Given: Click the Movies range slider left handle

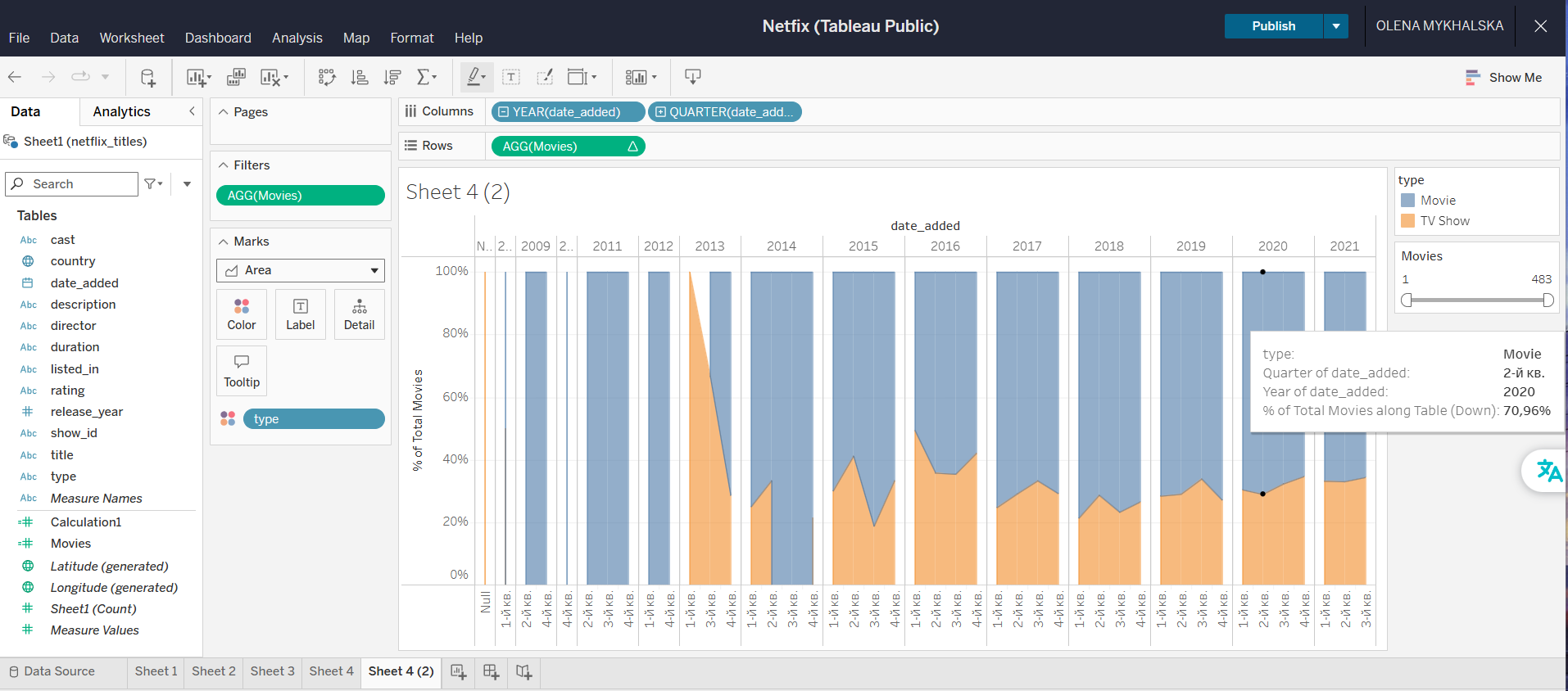Looking at the screenshot, I should click(x=1407, y=300).
